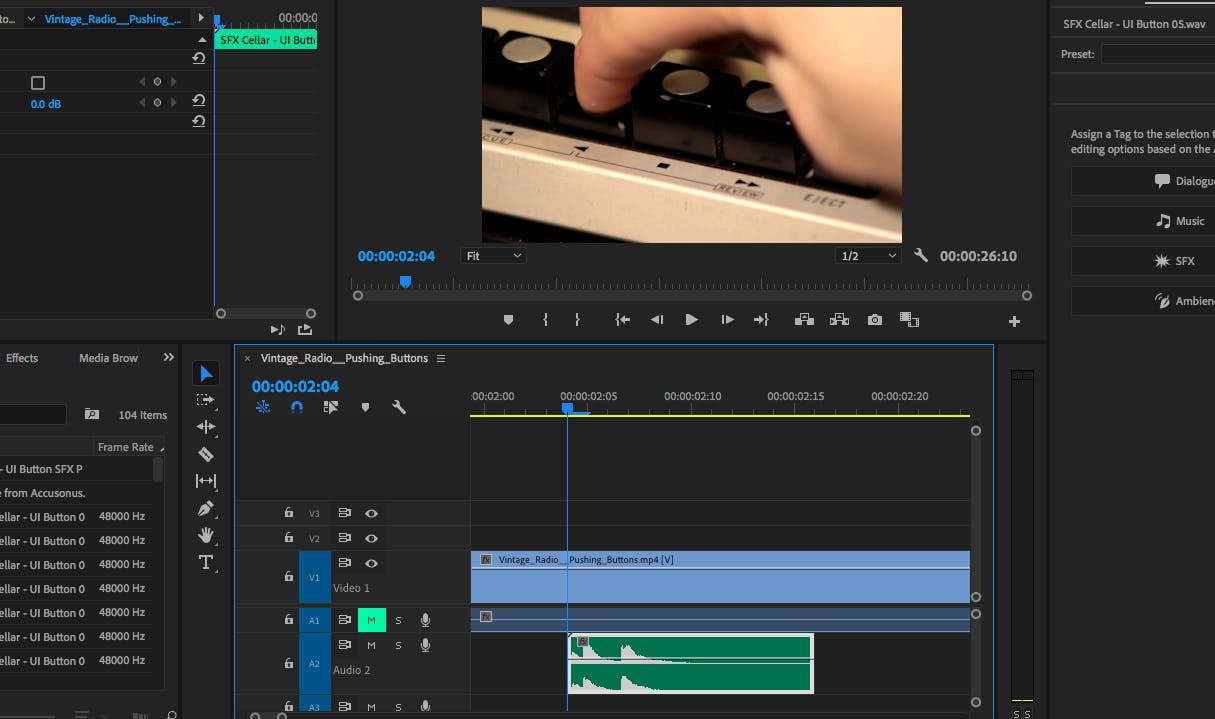
Task: Assign the Music audio tag
Action: 1143,221
